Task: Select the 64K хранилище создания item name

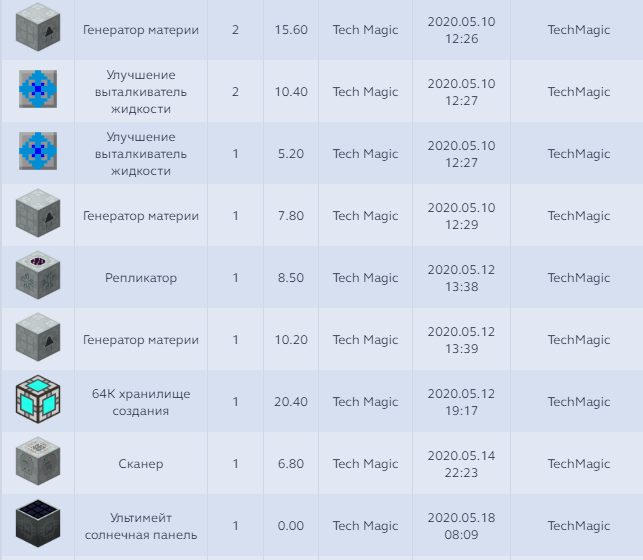Action: (141, 402)
